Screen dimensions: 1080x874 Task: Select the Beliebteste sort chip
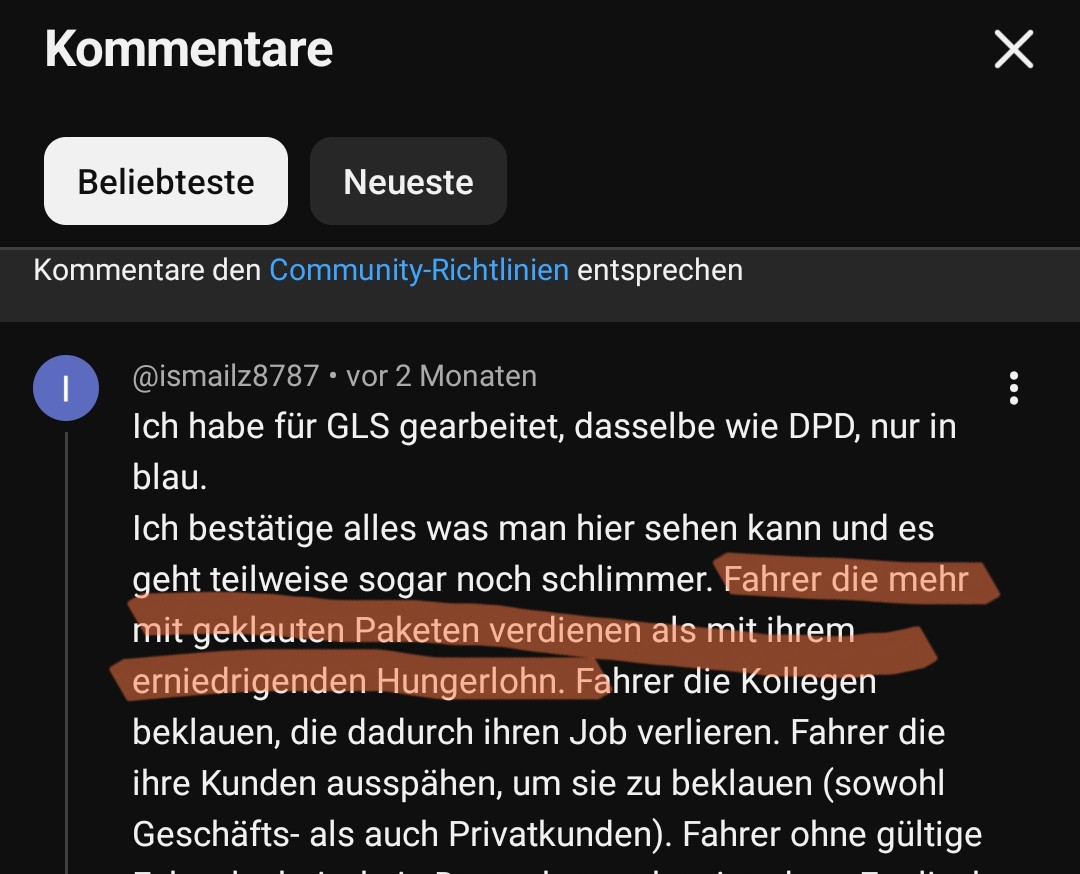coord(166,181)
